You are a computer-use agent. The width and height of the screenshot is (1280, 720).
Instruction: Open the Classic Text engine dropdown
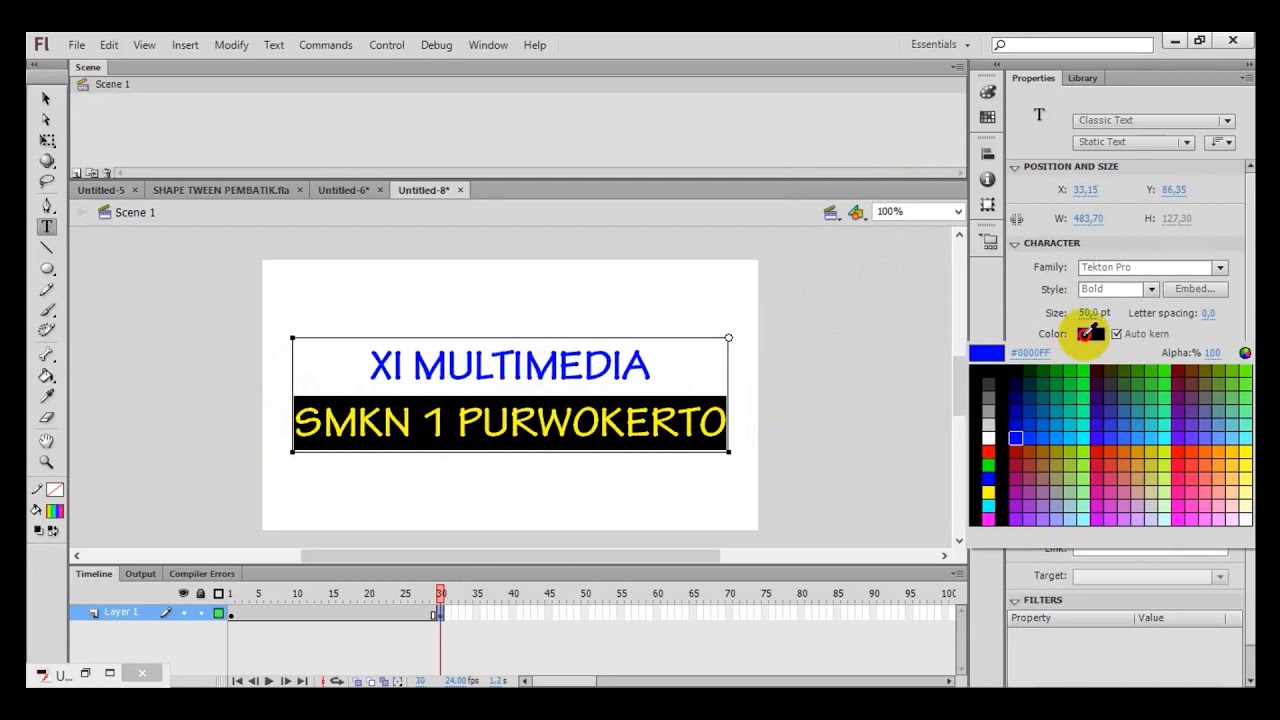[1154, 120]
